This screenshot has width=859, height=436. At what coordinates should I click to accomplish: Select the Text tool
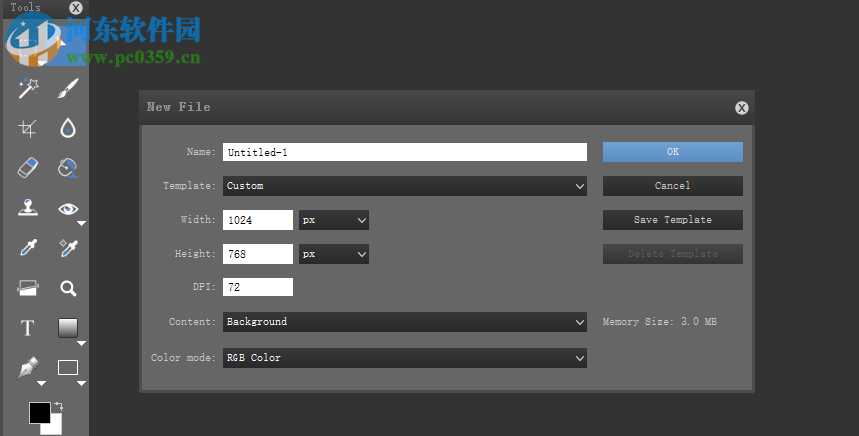(27, 328)
